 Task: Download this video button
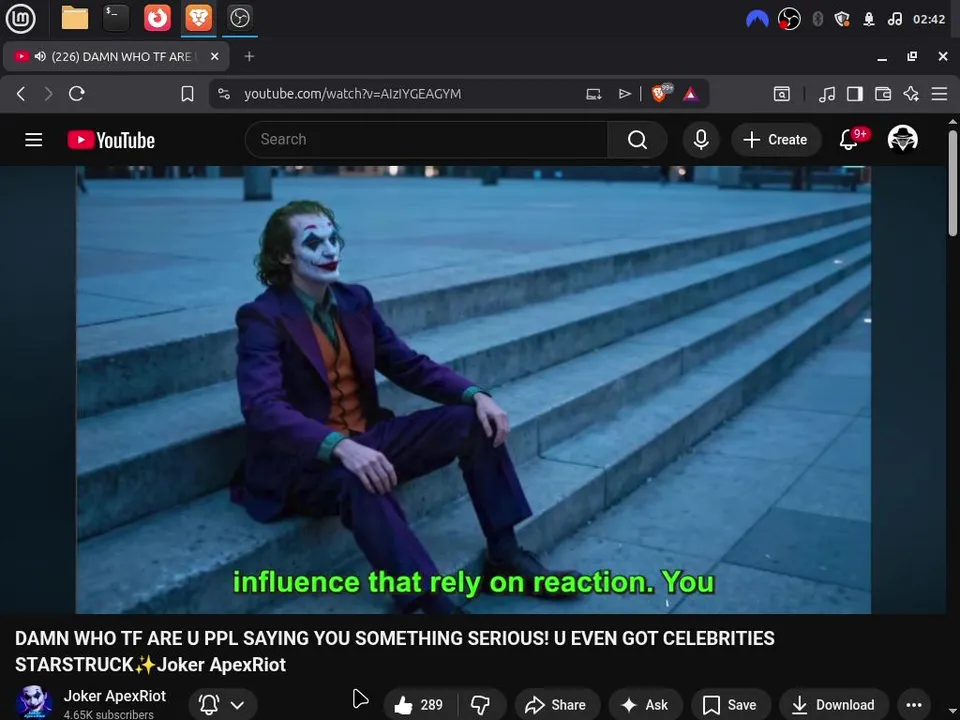tap(833, 705)
